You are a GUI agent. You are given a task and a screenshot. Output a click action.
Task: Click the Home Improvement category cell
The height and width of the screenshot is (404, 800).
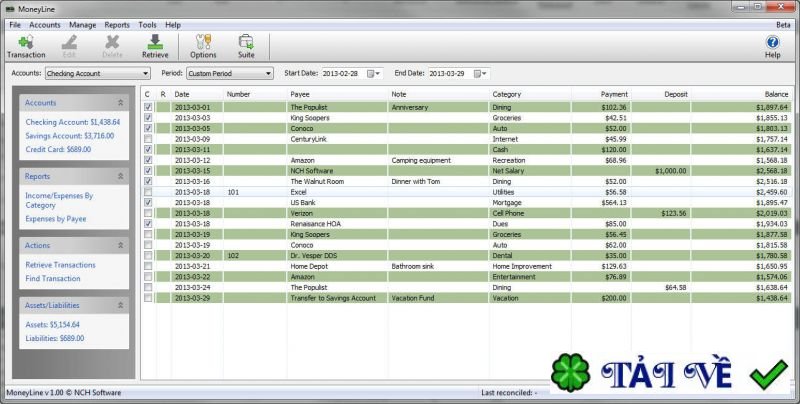pyautogui.click(x=530, y=266)
